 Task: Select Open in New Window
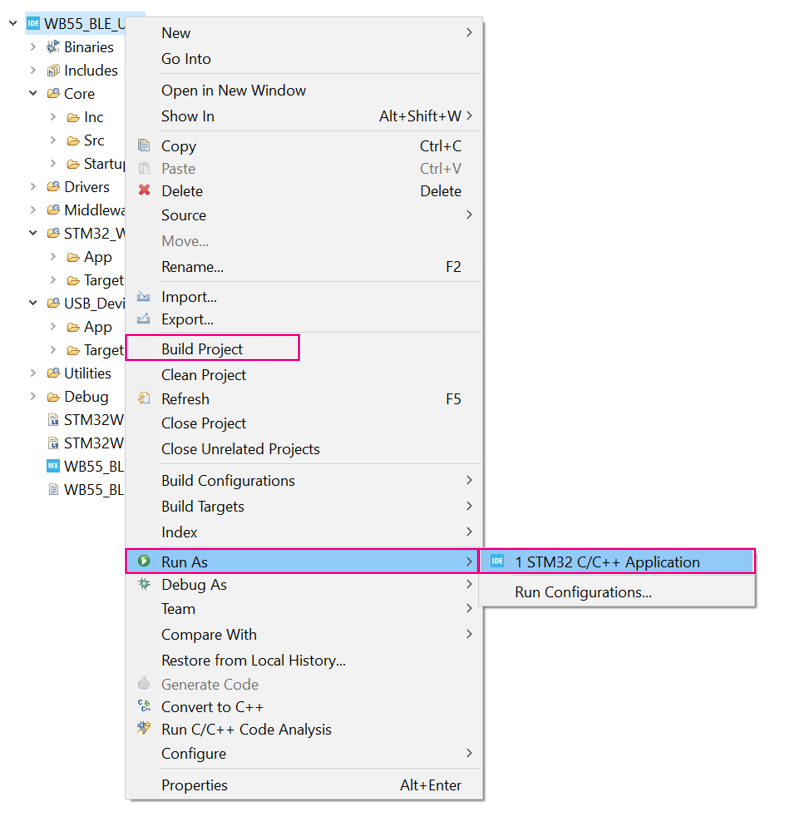coord(304,90)
